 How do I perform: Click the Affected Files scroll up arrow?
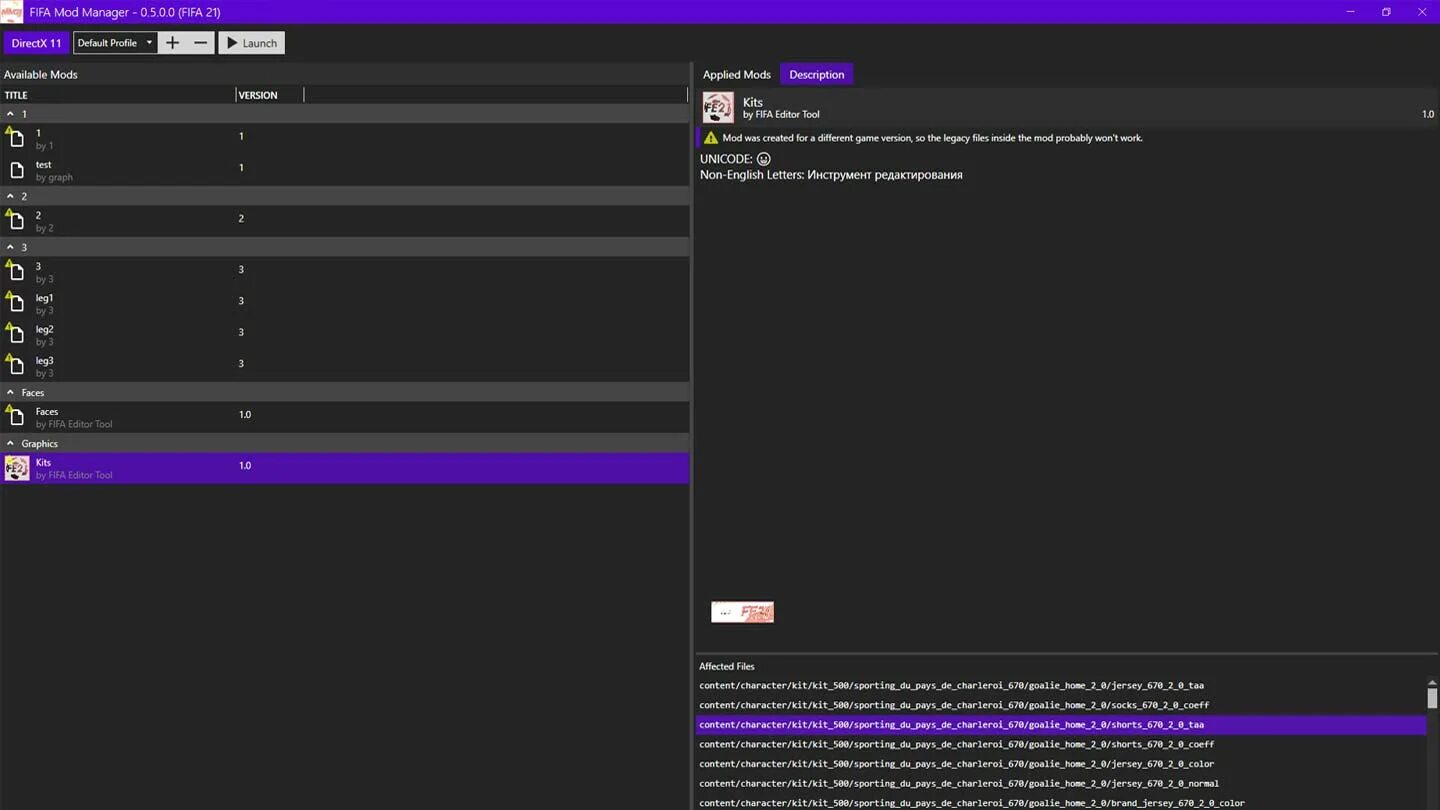pos(1432,682)
